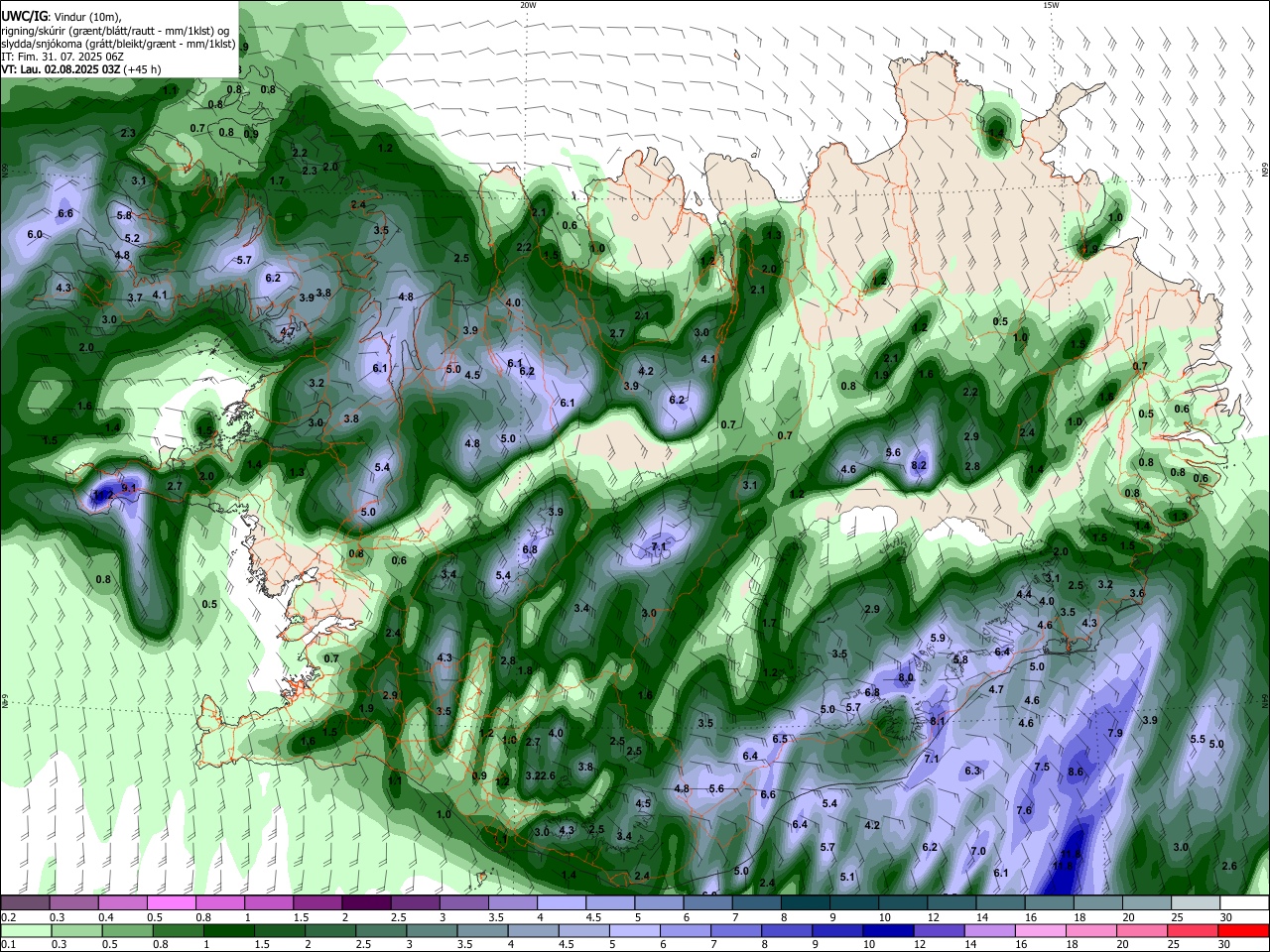The width and height of the screenshot is (1270, 952).
Task: Pick the pink rain swatch between 16 and 18
Action: (1041, 931)
